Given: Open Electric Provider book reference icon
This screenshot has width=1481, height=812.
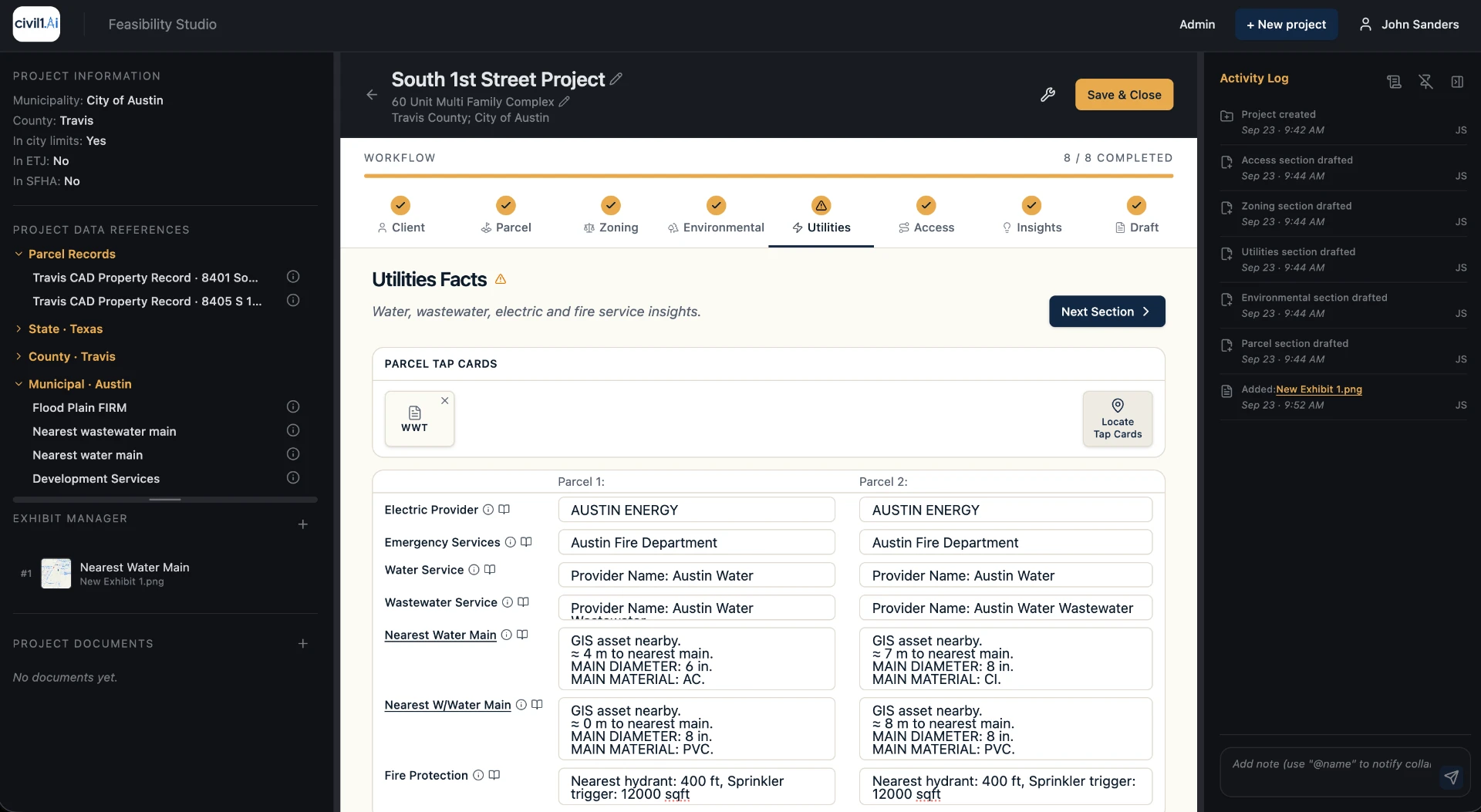Looking at the screenshot, I should [504, 510].
